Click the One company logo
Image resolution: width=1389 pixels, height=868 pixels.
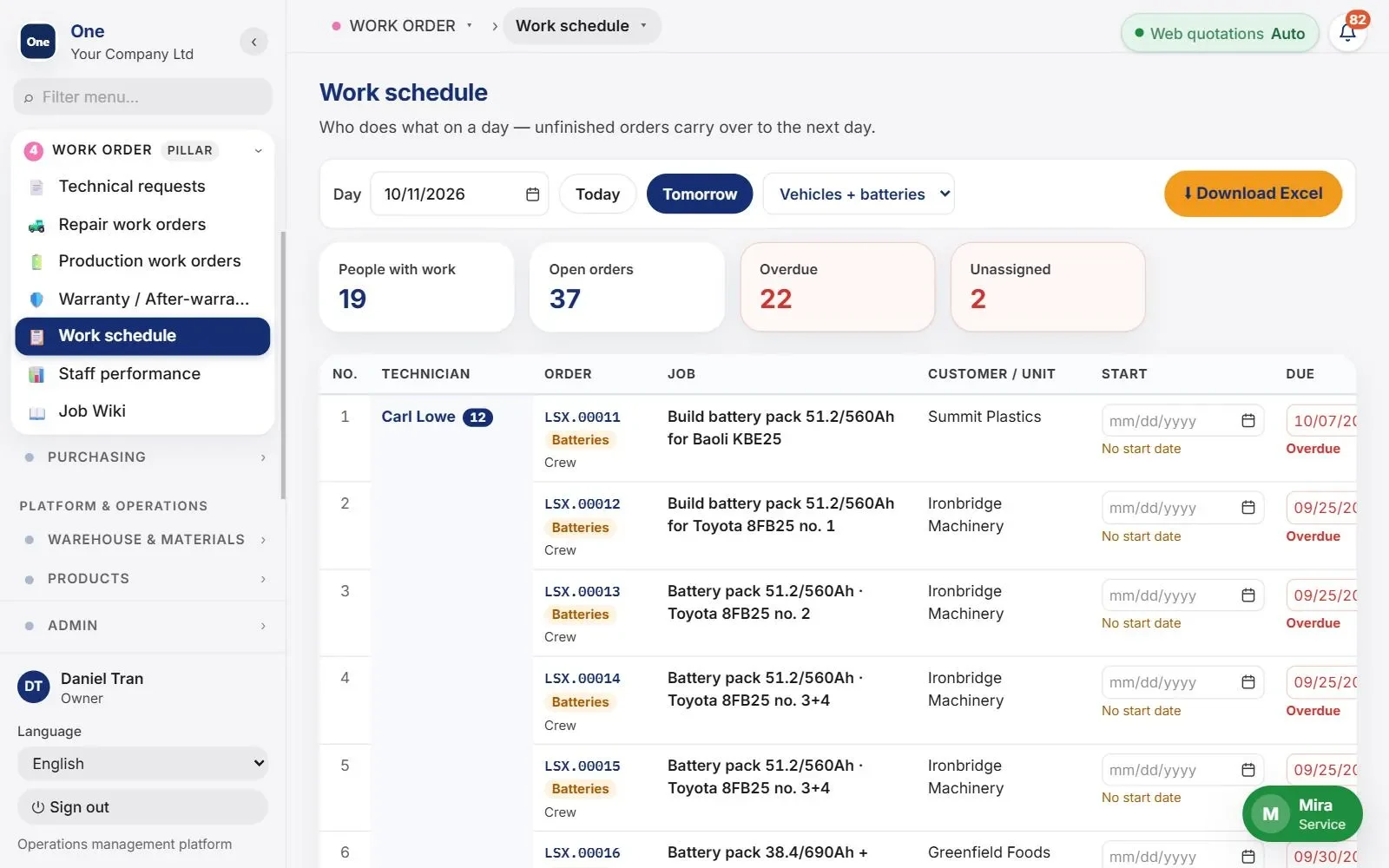[x=38, y=42]
